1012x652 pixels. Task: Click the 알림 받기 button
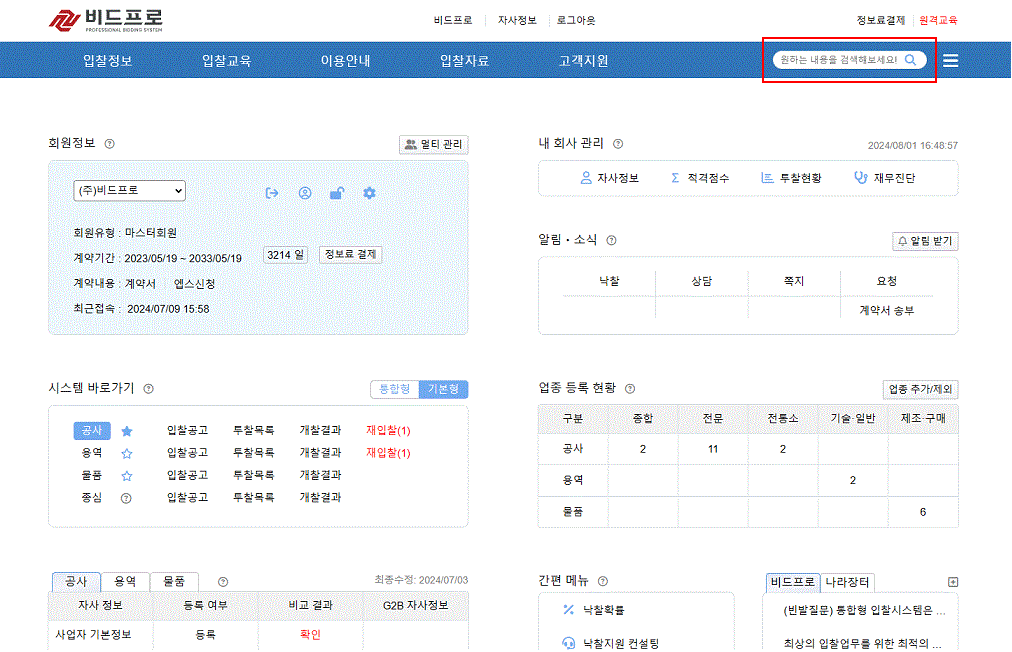(925, 241)
